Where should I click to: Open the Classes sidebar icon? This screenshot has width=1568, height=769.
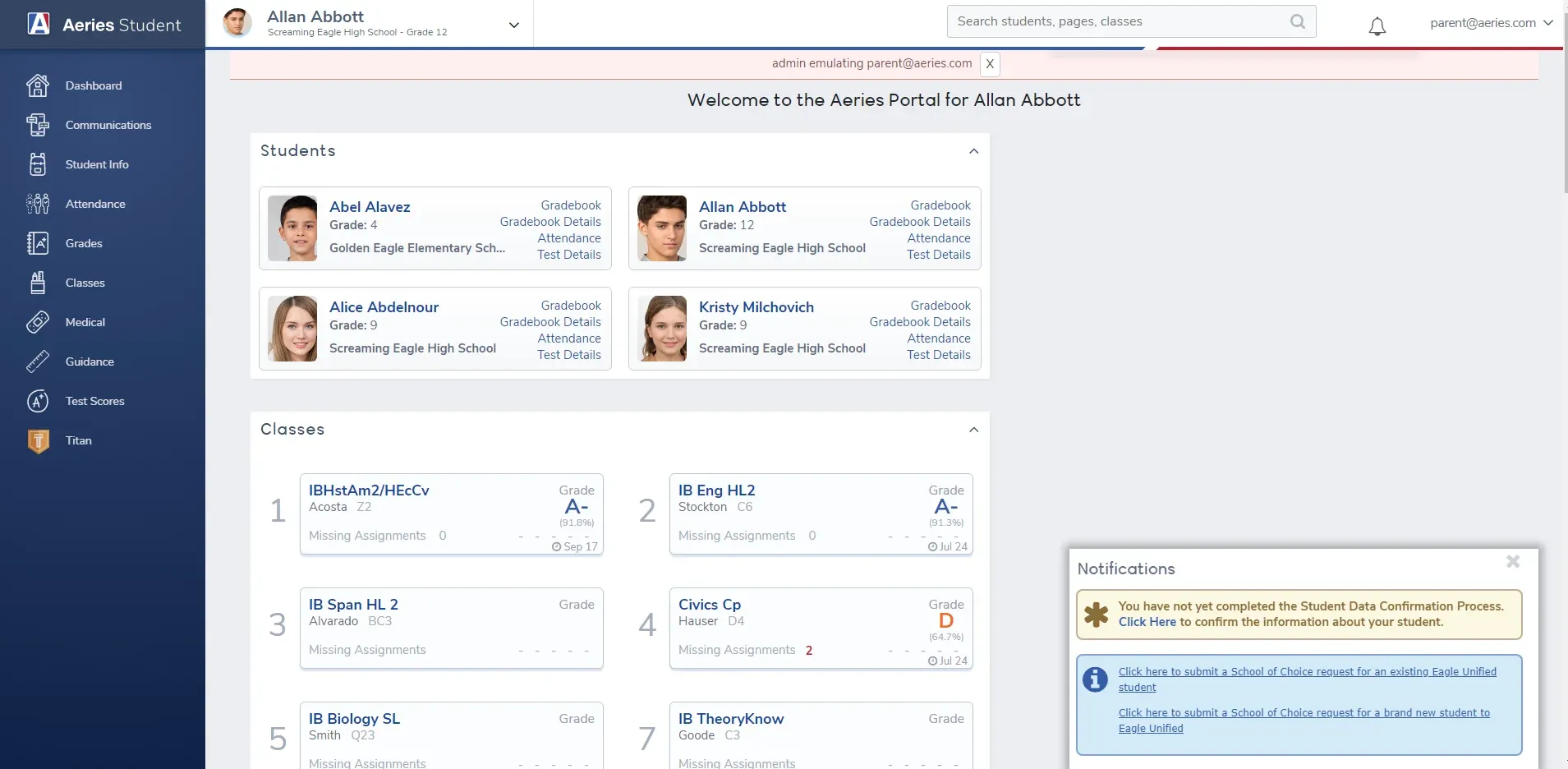click(x=38, y=283)
